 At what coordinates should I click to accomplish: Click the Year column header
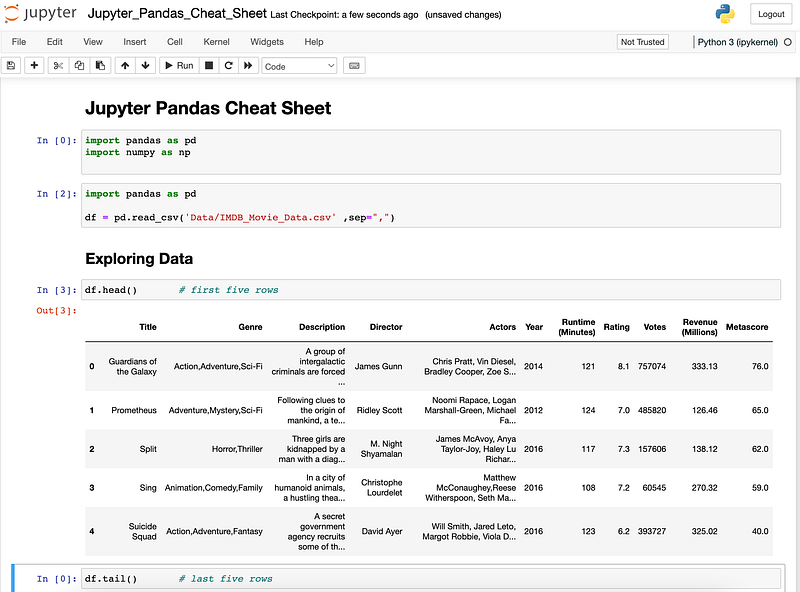(534, 327)
